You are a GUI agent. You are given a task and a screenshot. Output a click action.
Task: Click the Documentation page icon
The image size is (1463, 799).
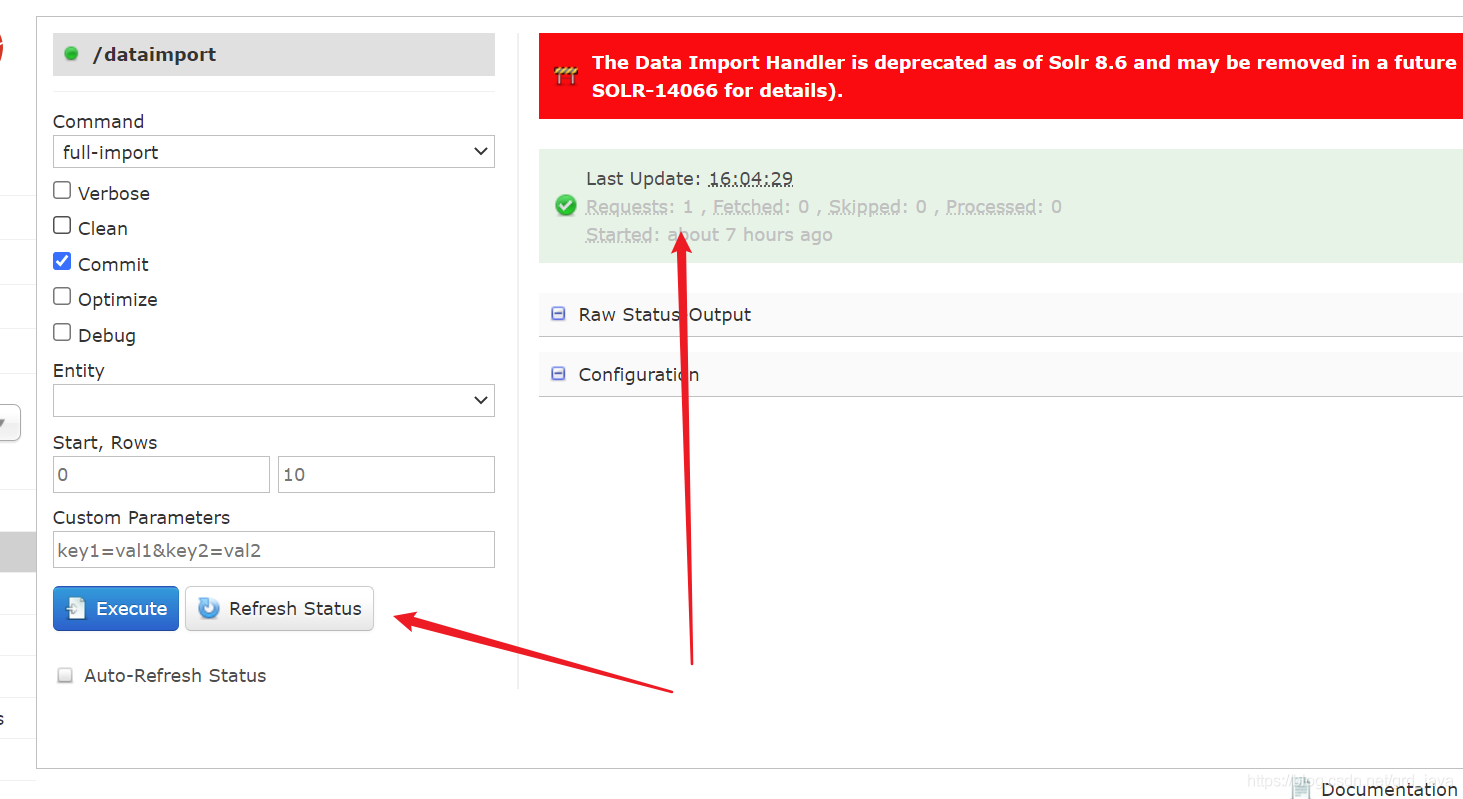coord(1301,789)
